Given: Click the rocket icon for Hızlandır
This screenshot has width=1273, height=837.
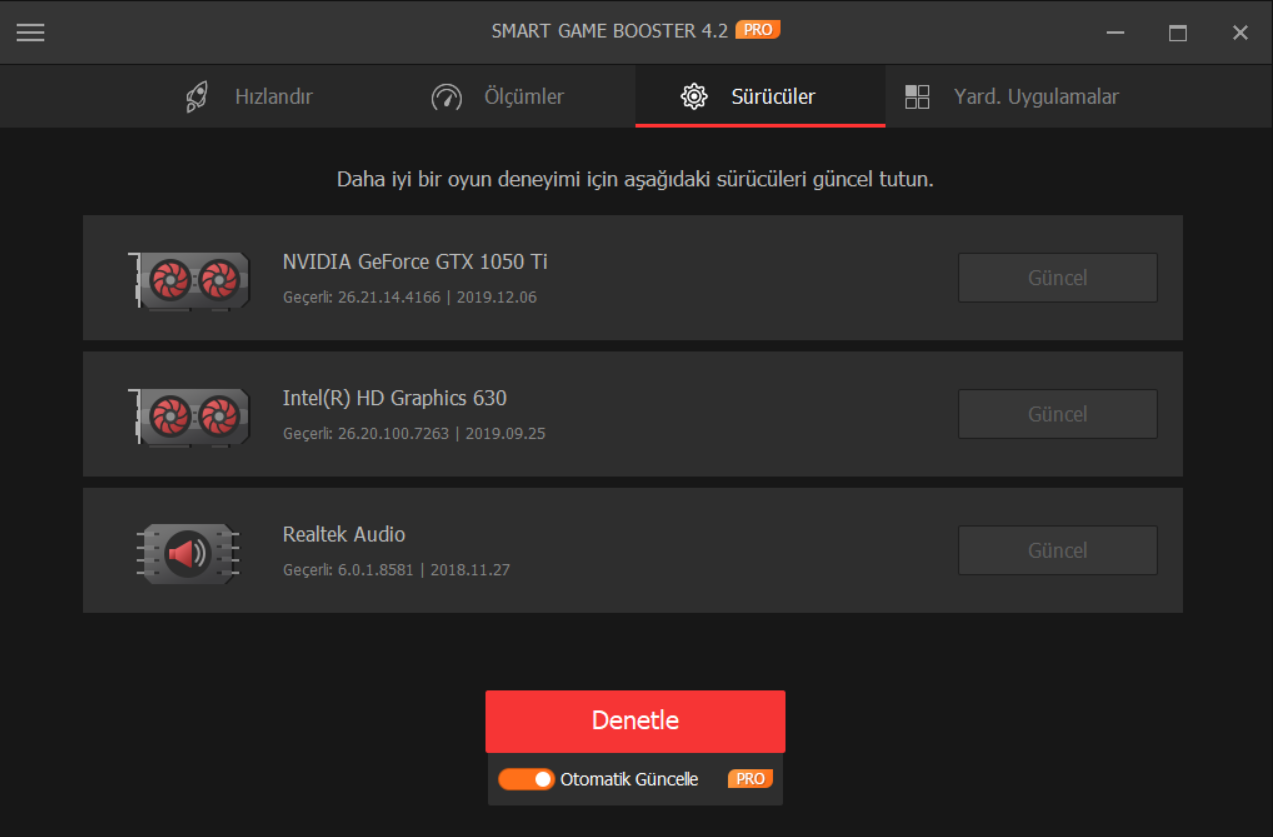Looking at the screenshot, I should (197, 97).
